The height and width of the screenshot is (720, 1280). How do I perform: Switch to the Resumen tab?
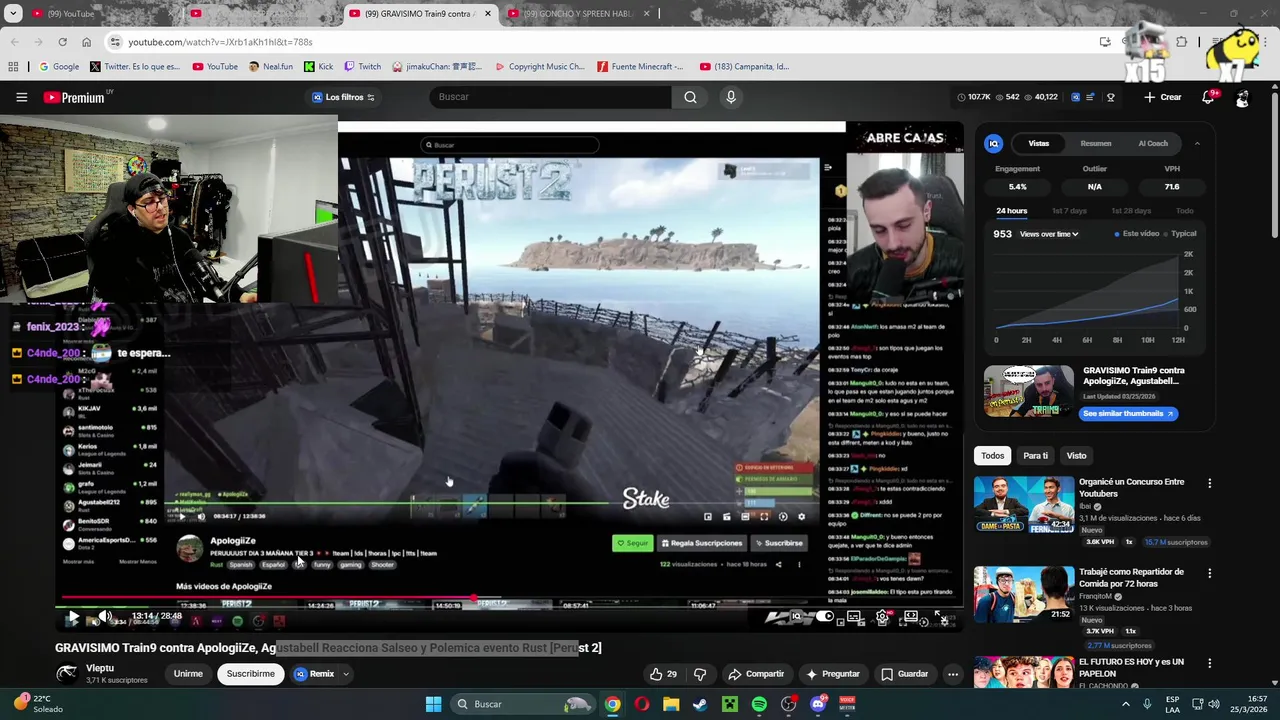1095,143
